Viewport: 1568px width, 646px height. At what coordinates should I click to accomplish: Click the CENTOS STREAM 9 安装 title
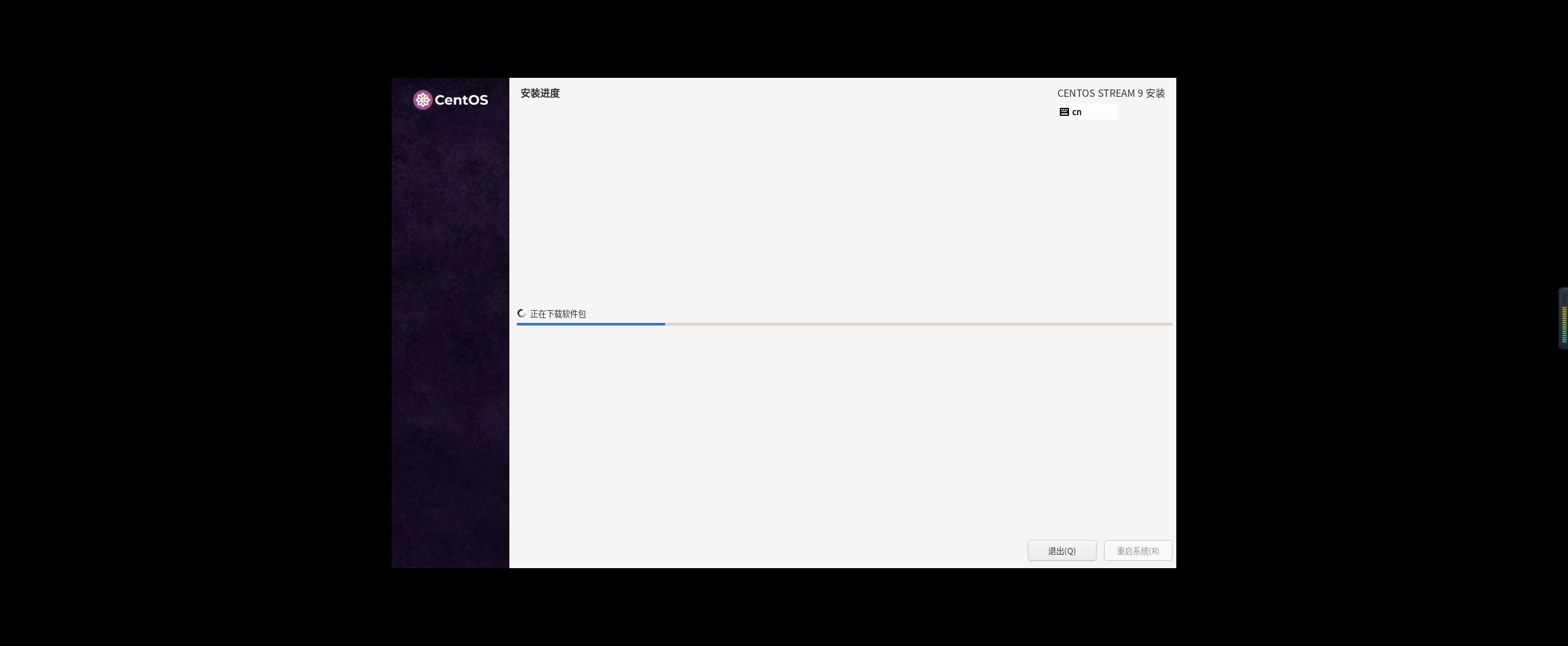1111,93
